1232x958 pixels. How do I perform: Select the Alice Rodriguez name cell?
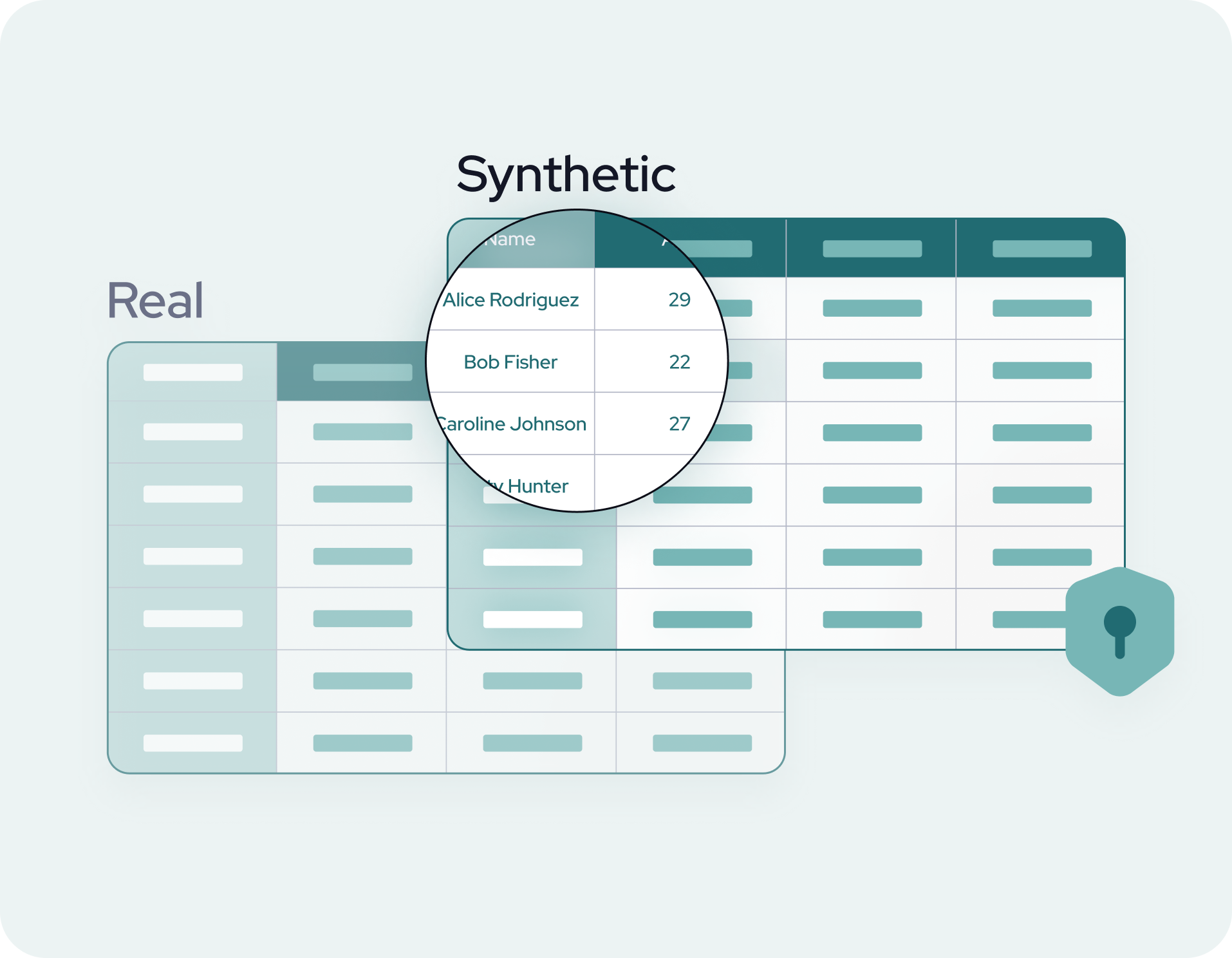click(x=511, y=300)
